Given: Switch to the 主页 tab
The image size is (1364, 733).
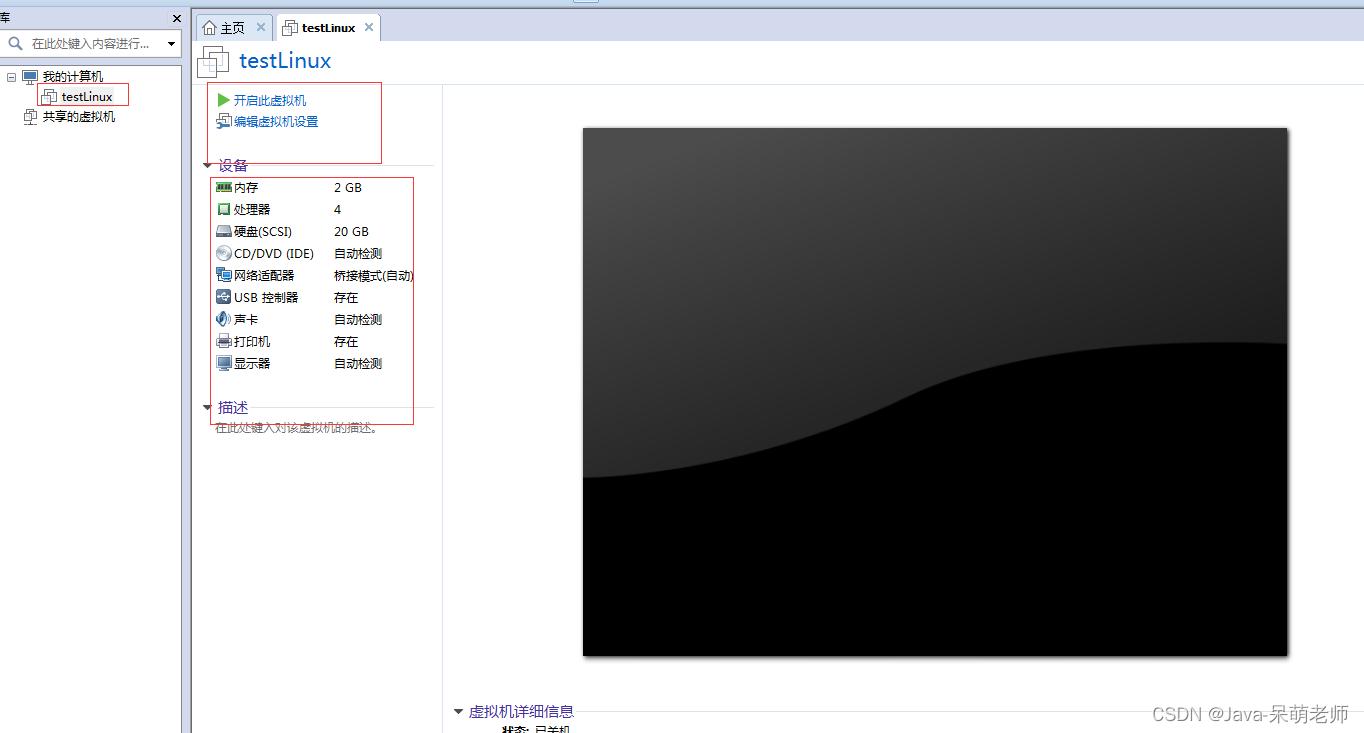Looking at the screenshot, I should coord(231,27).
